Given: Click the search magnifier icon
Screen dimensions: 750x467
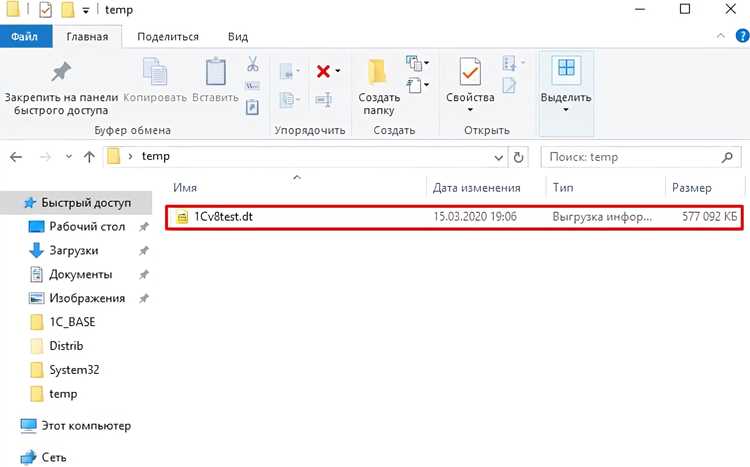Looking at the screenshot, I should click(727, 157).
